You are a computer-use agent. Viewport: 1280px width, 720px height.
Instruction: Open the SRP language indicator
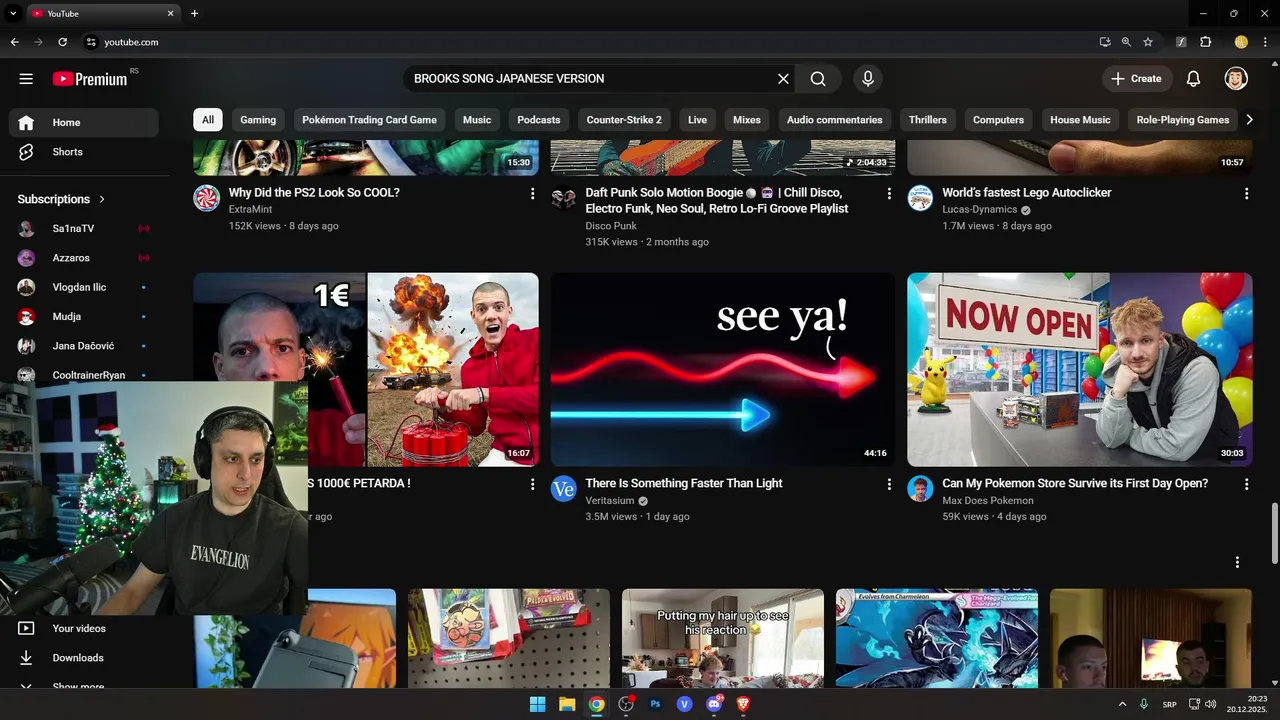tap(1169, 704)
